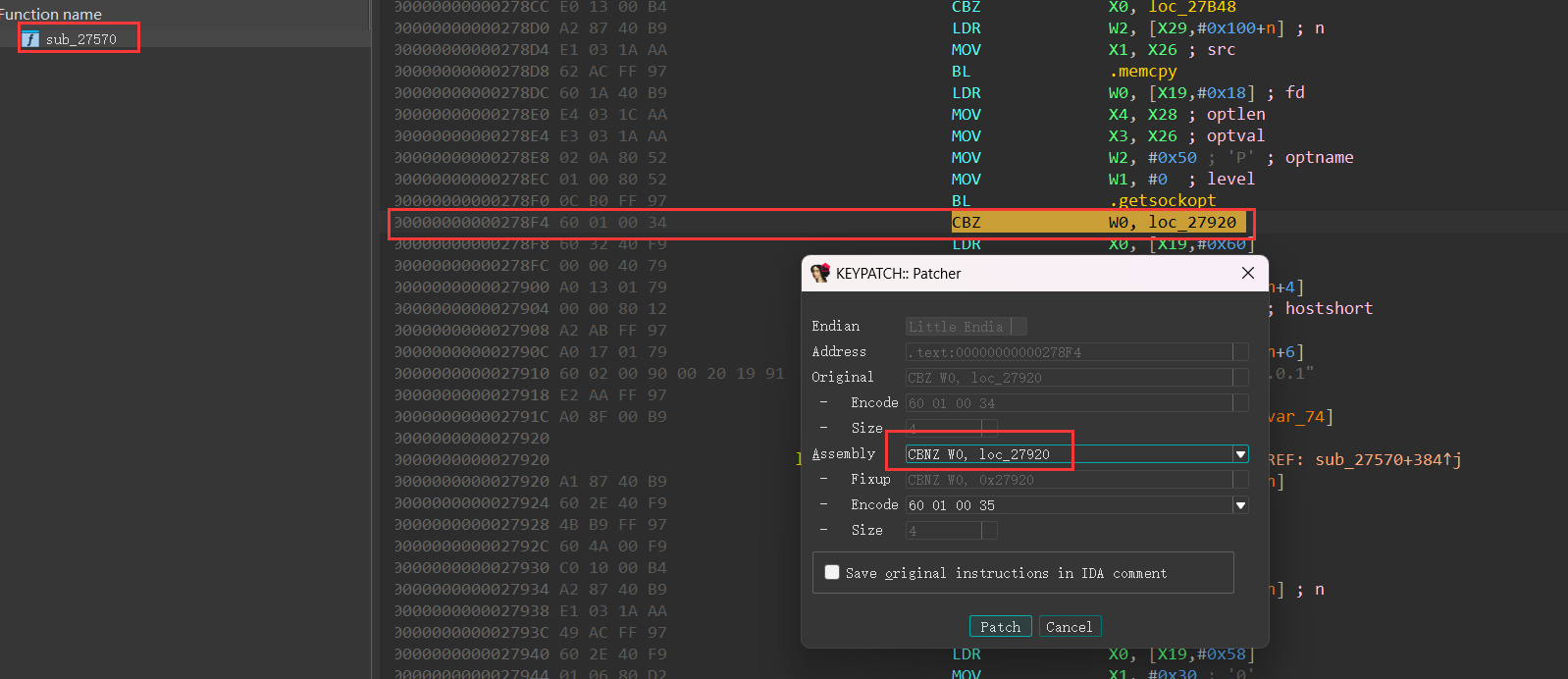Click the .memcpy call operand
This screenshot has width=1568, height=679.
[x=1142, y=72]
